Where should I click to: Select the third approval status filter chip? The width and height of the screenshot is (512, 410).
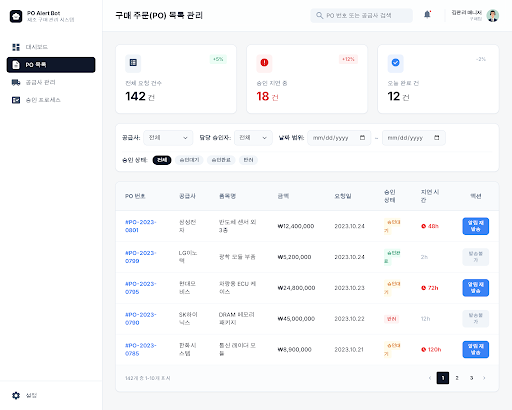(x=221, y=160)
